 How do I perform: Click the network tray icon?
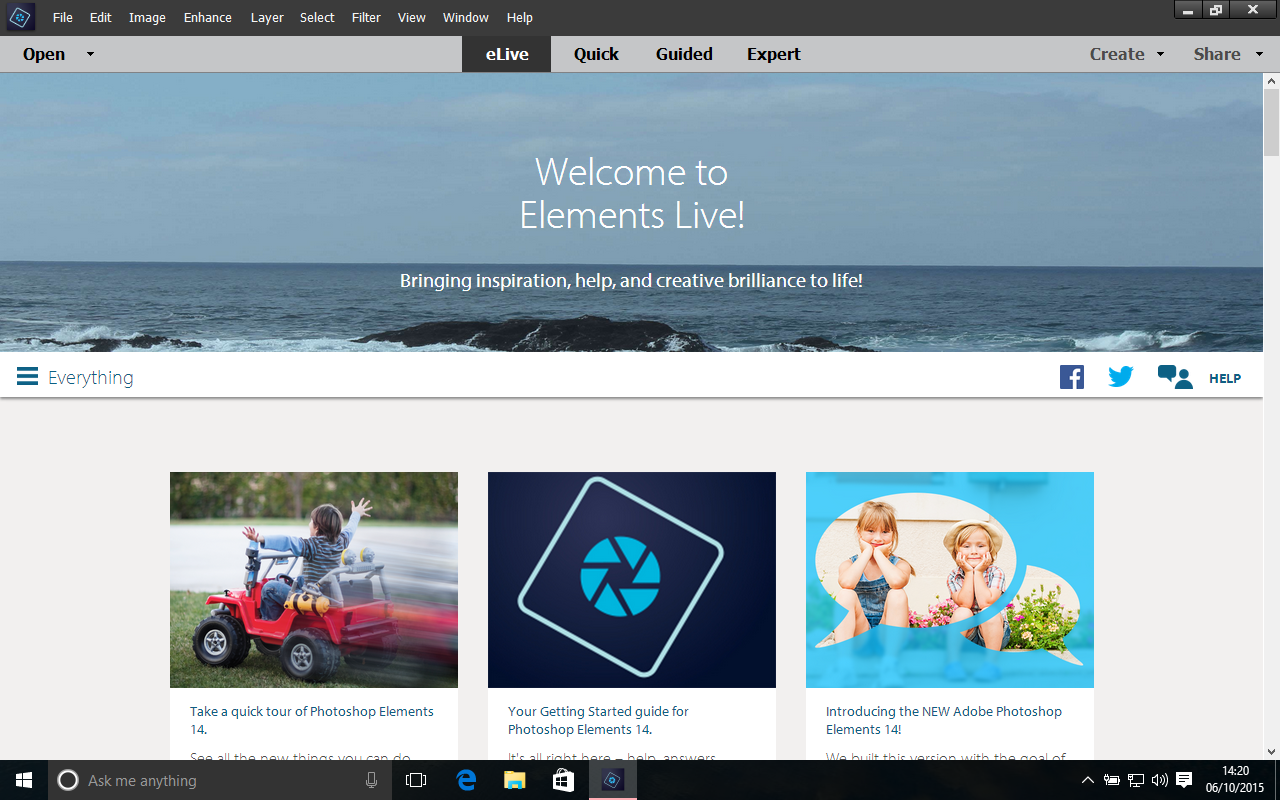(1136, 780)
